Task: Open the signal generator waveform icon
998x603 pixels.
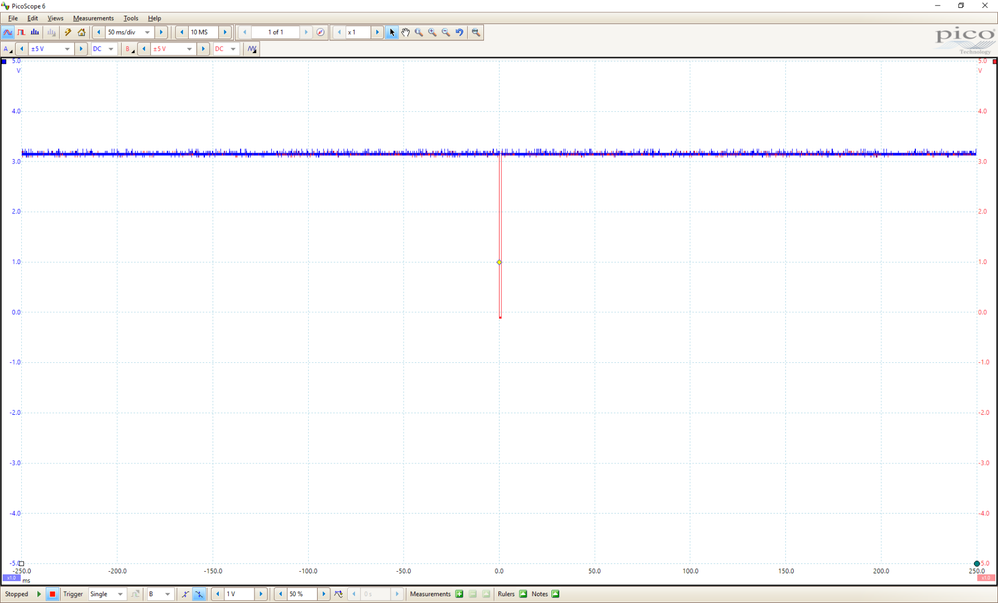Action: 252,49
